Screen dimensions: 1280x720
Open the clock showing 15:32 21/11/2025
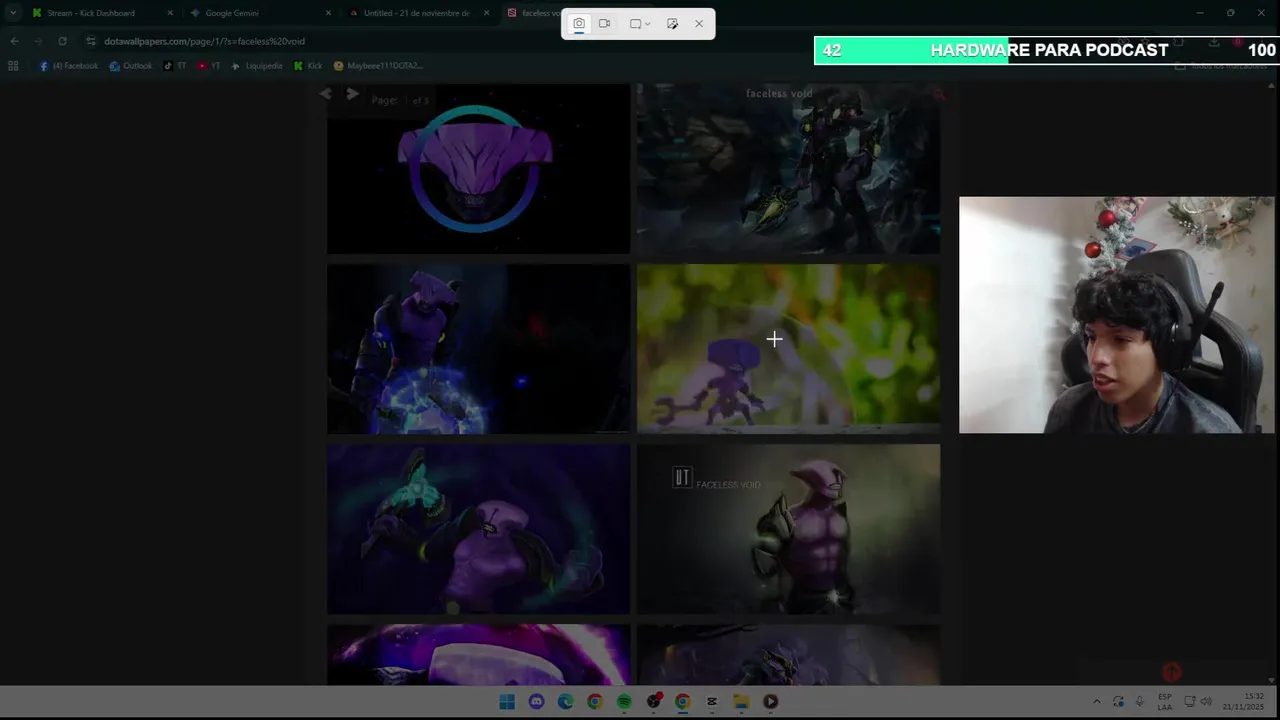tap(1245, 702)
